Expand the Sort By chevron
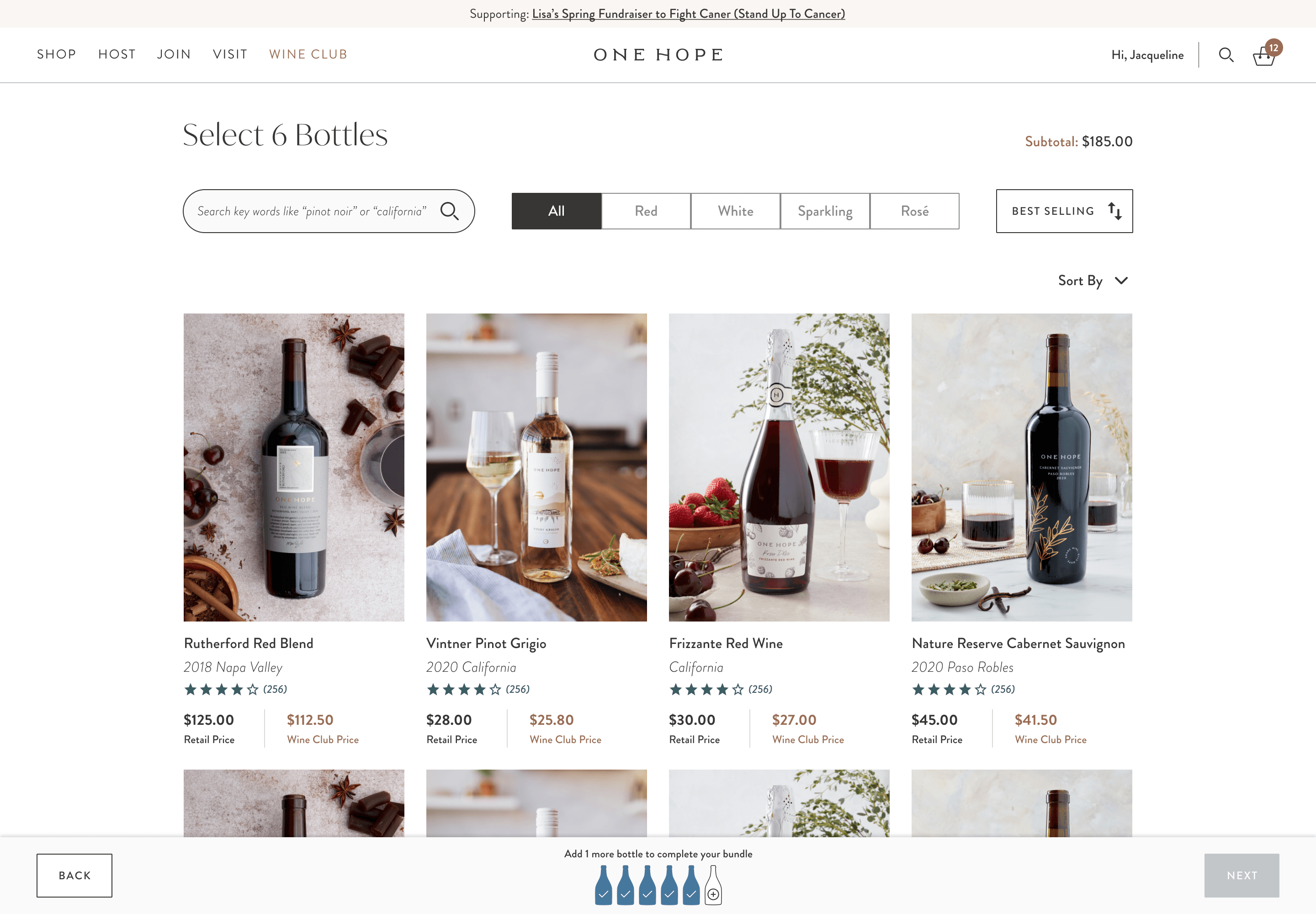Viewport: 1316px width, 914px height. pyautogui.click(x=1121, y=281)
